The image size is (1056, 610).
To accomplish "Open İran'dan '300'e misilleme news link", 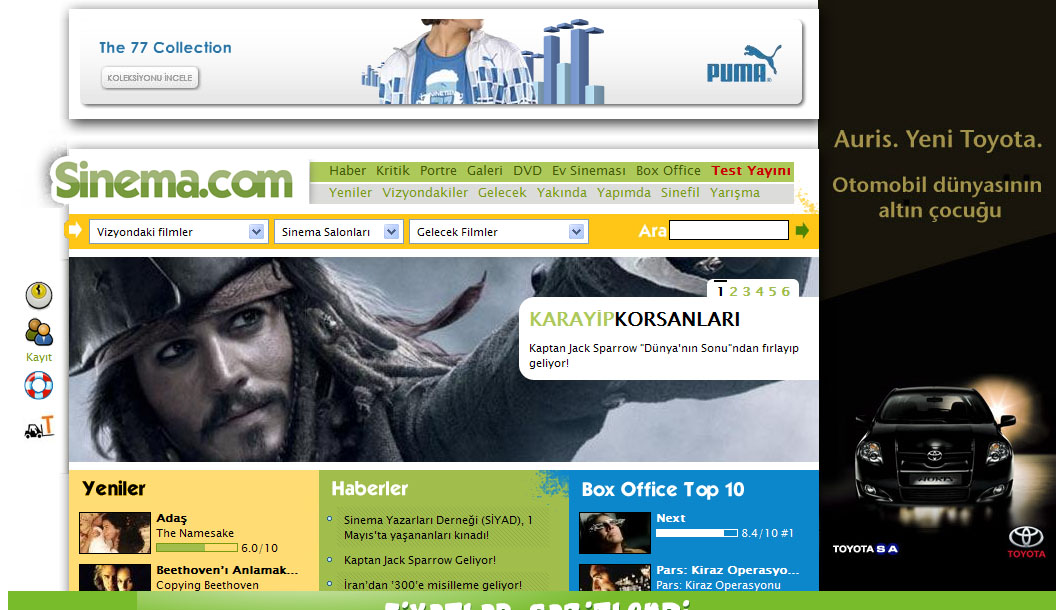I will [433, 585].
